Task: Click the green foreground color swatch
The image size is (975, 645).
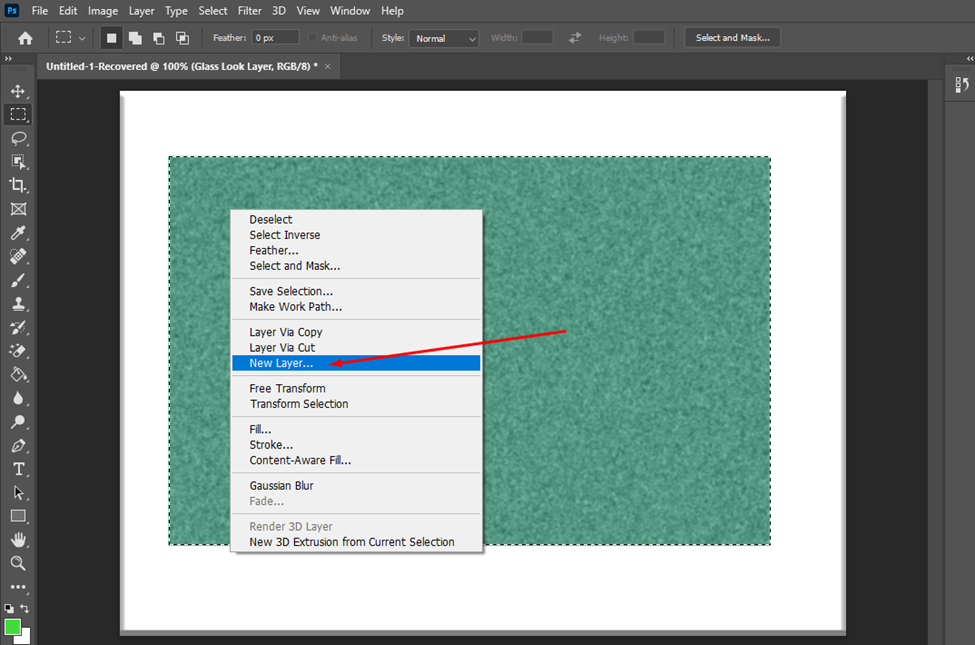Action: [11, 626]
